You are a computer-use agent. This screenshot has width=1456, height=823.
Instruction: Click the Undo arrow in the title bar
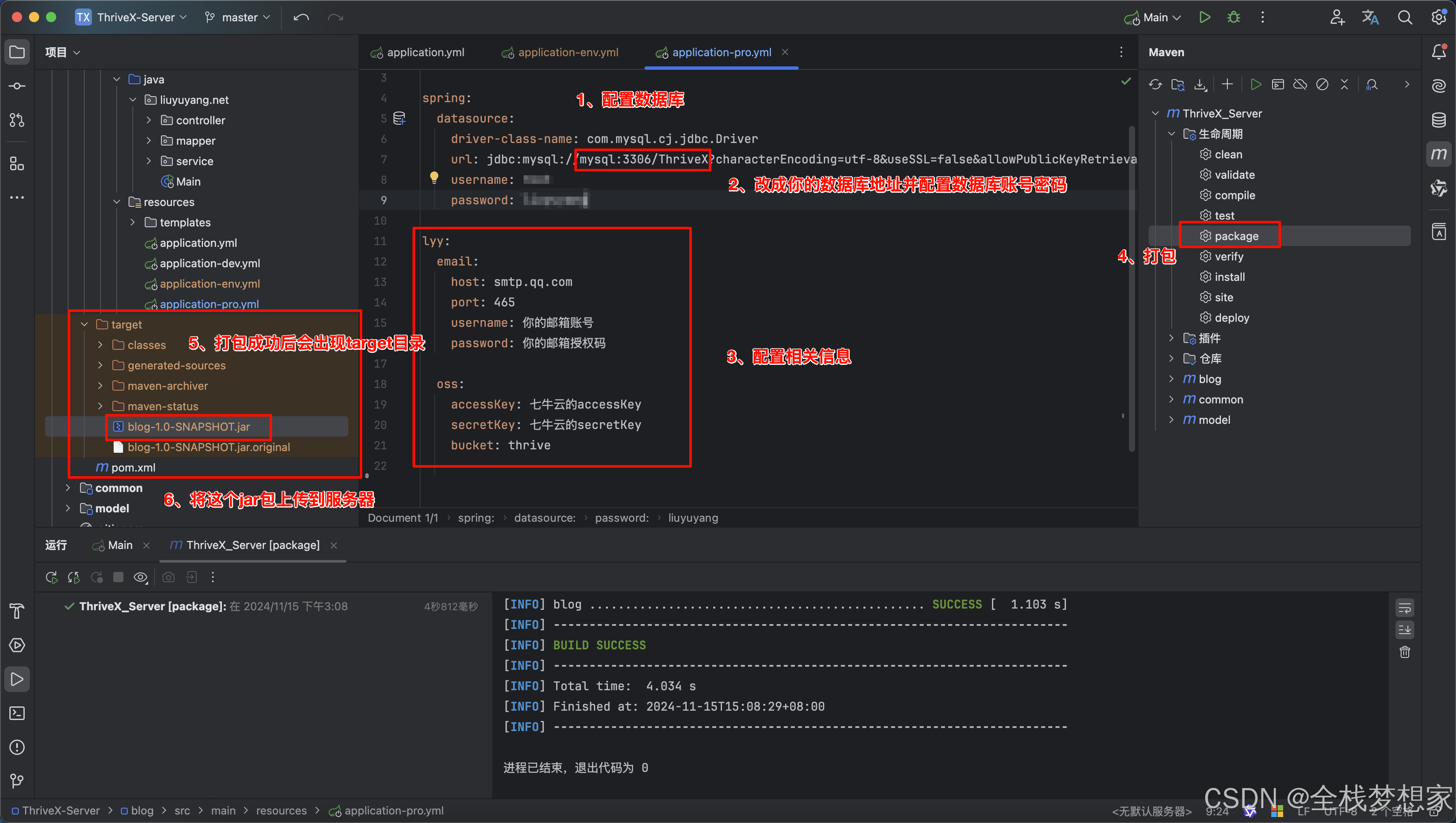click(301, 17)
